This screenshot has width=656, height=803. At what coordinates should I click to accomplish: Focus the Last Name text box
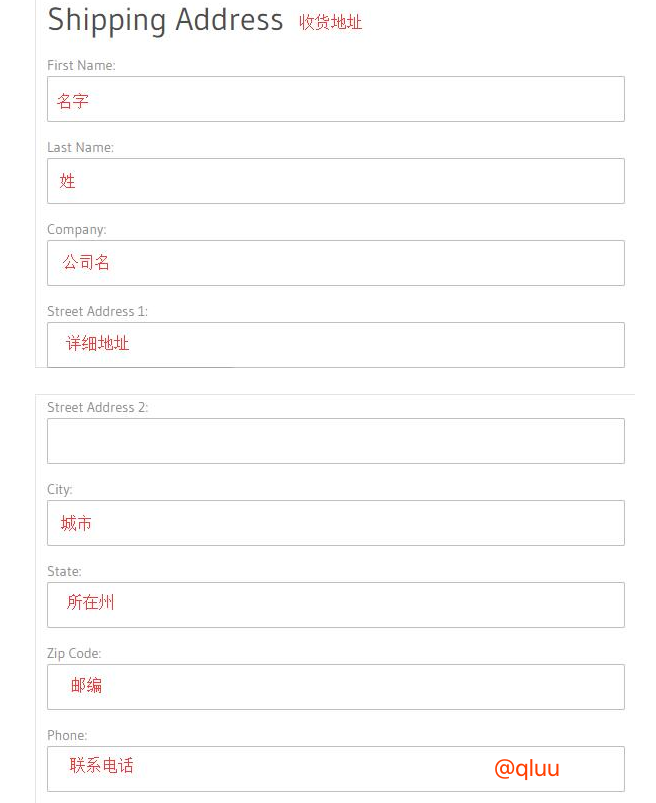click(x=335, y=181)
